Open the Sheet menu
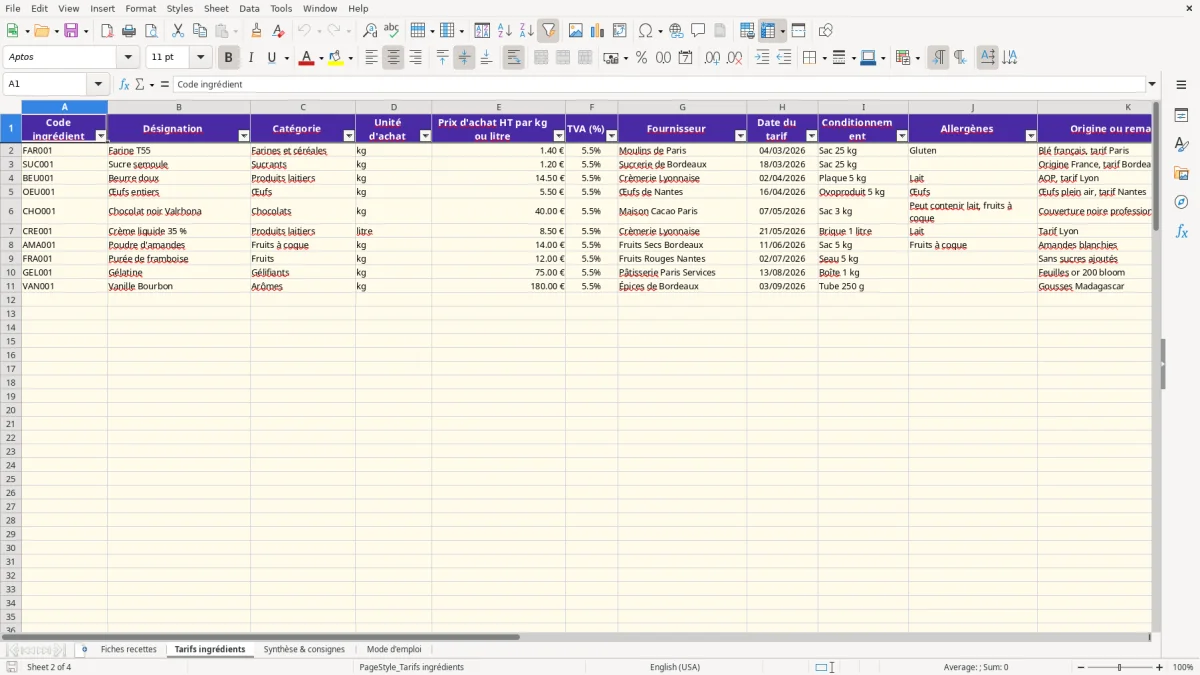This screenshot has height=675, width=1200. tap(216, 8)
